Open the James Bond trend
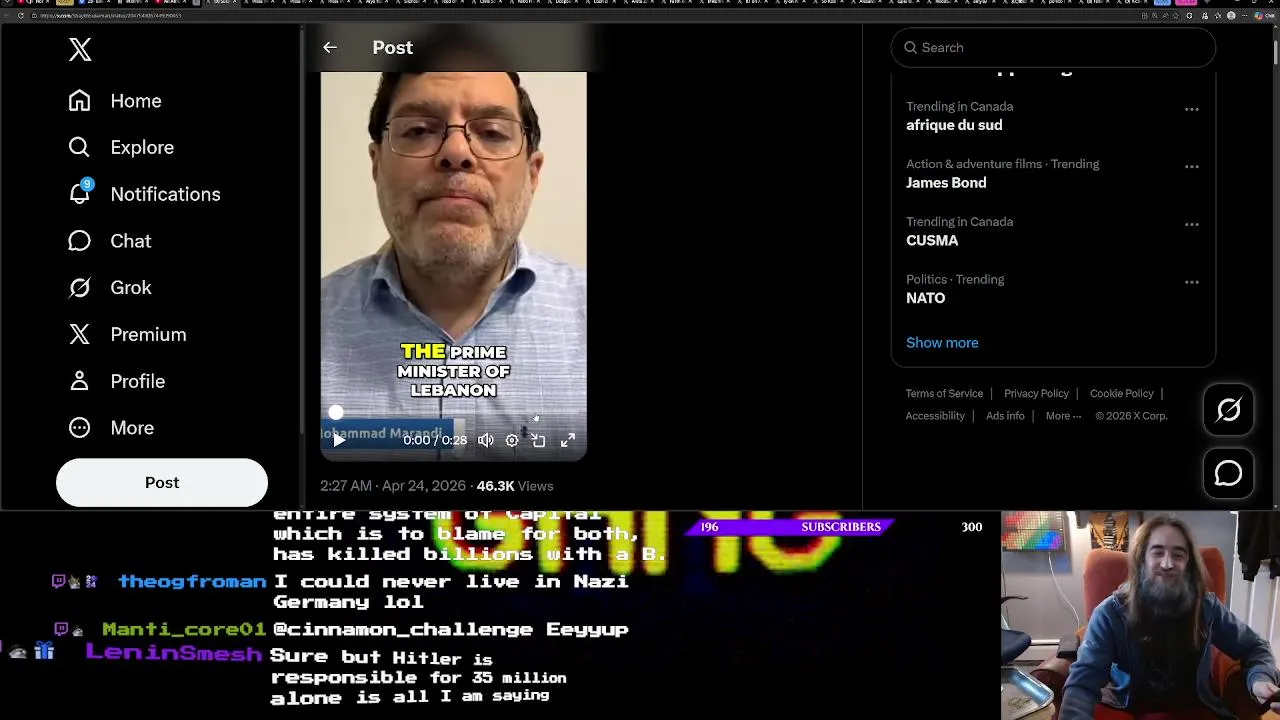Screen dimensions: 1280x720 (946, 183)
